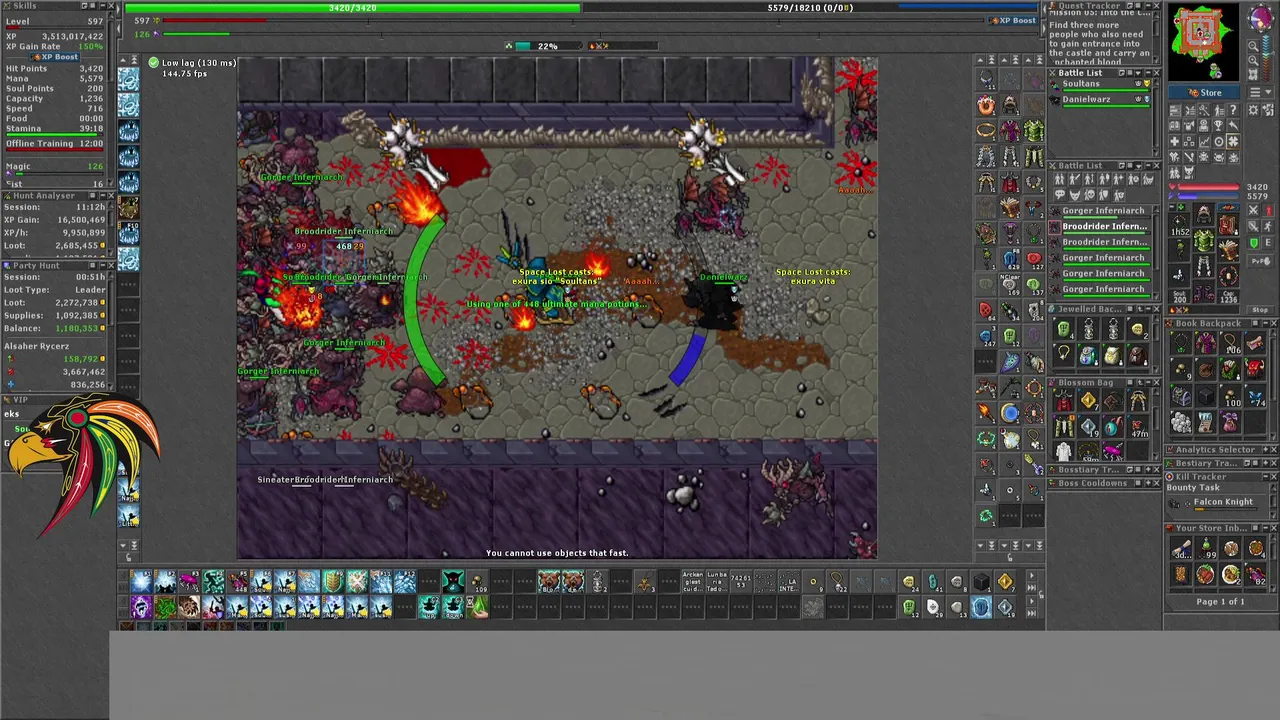Click the XP Boost button in Skills panel
The width and height of the screenshot is (1280, 720).
click(54, 57)
